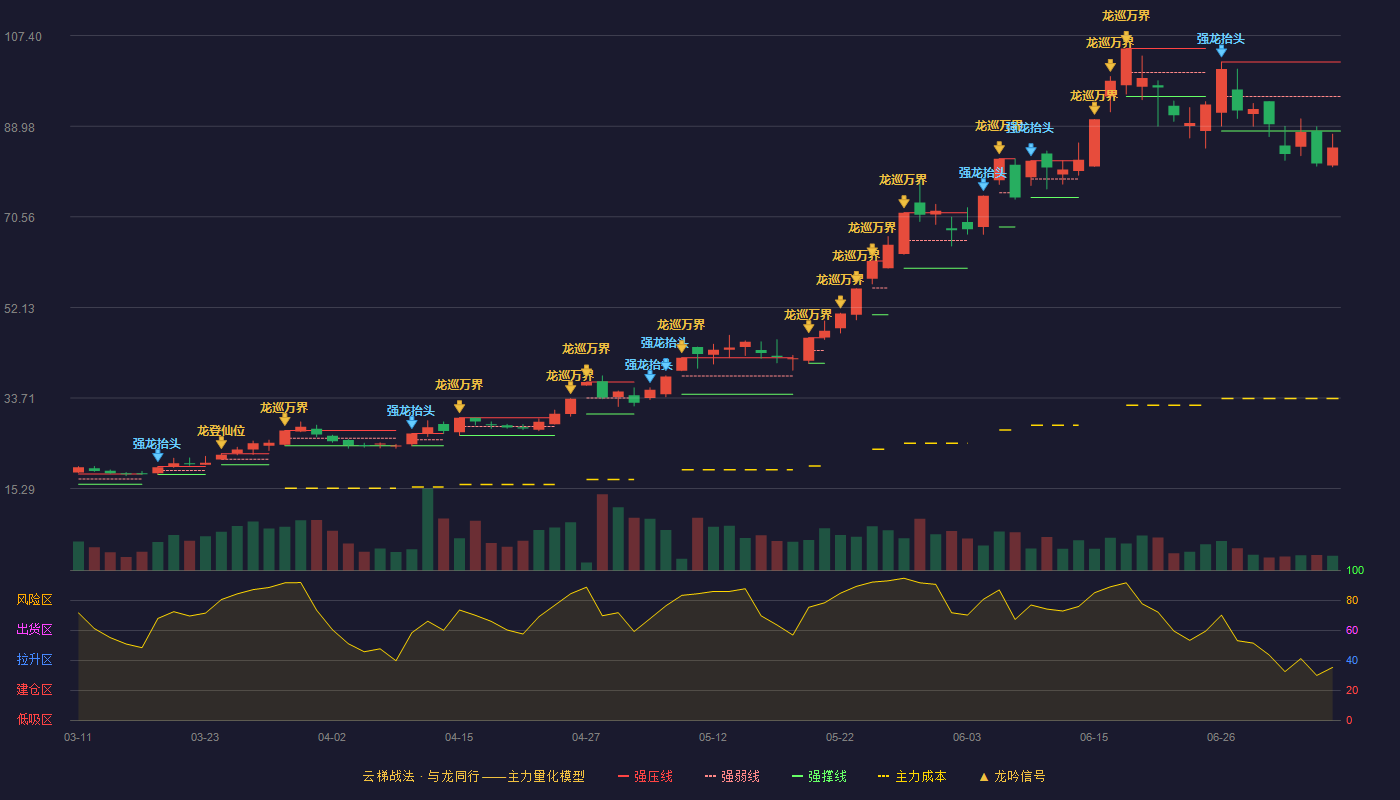Select the 建仓区 zone label
Image resolution: width=1400 pixels, height=800 pixels.
tap(34, 690)
